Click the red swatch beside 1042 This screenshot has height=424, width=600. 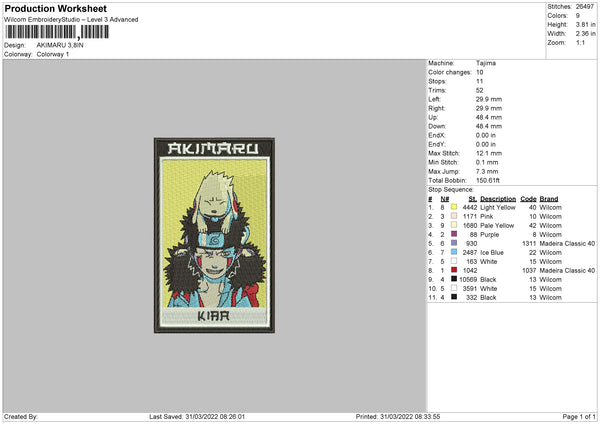click(x=454, y=270)
